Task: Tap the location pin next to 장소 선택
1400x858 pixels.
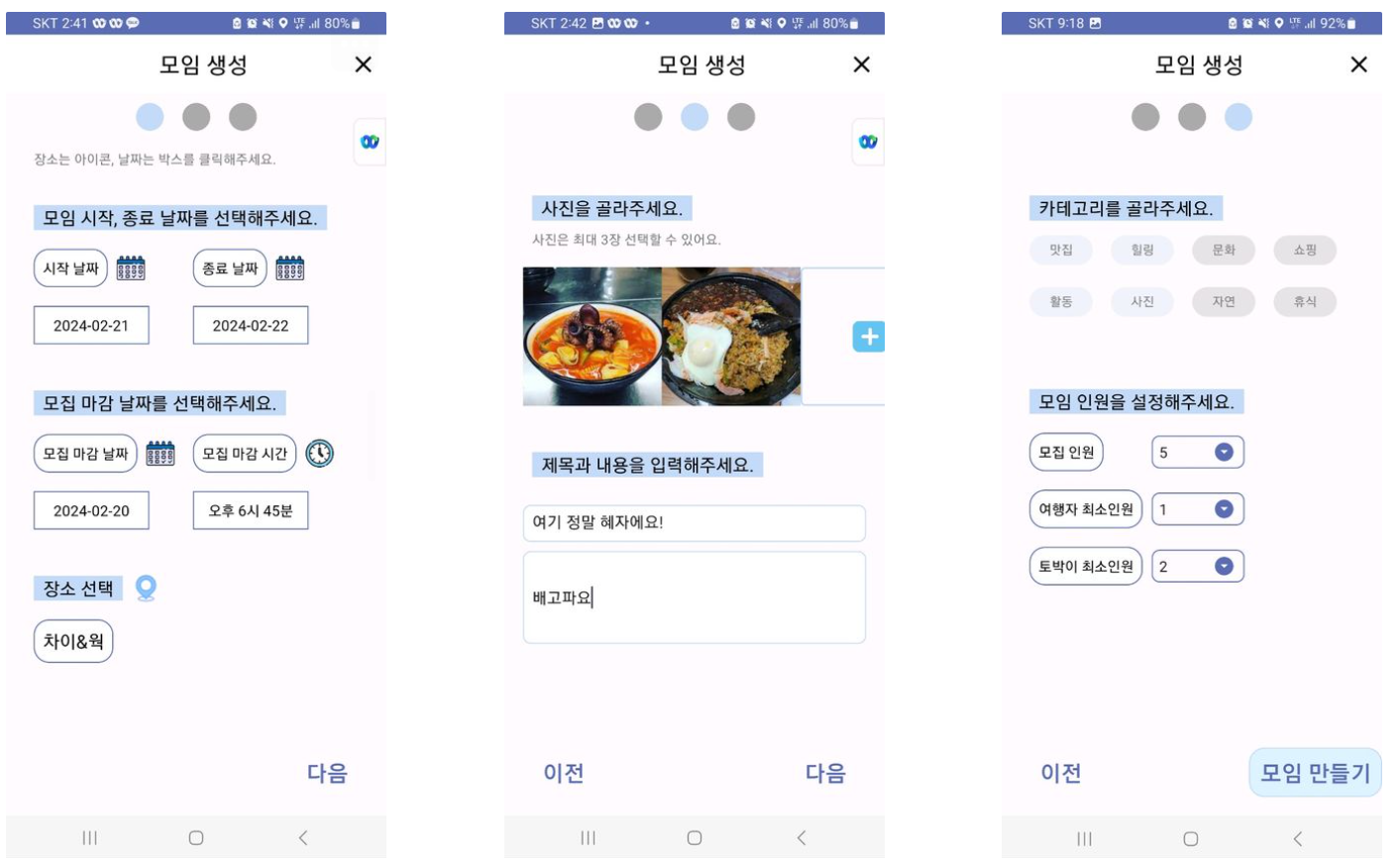Action: pyautogui.click(x=146, y=589)
